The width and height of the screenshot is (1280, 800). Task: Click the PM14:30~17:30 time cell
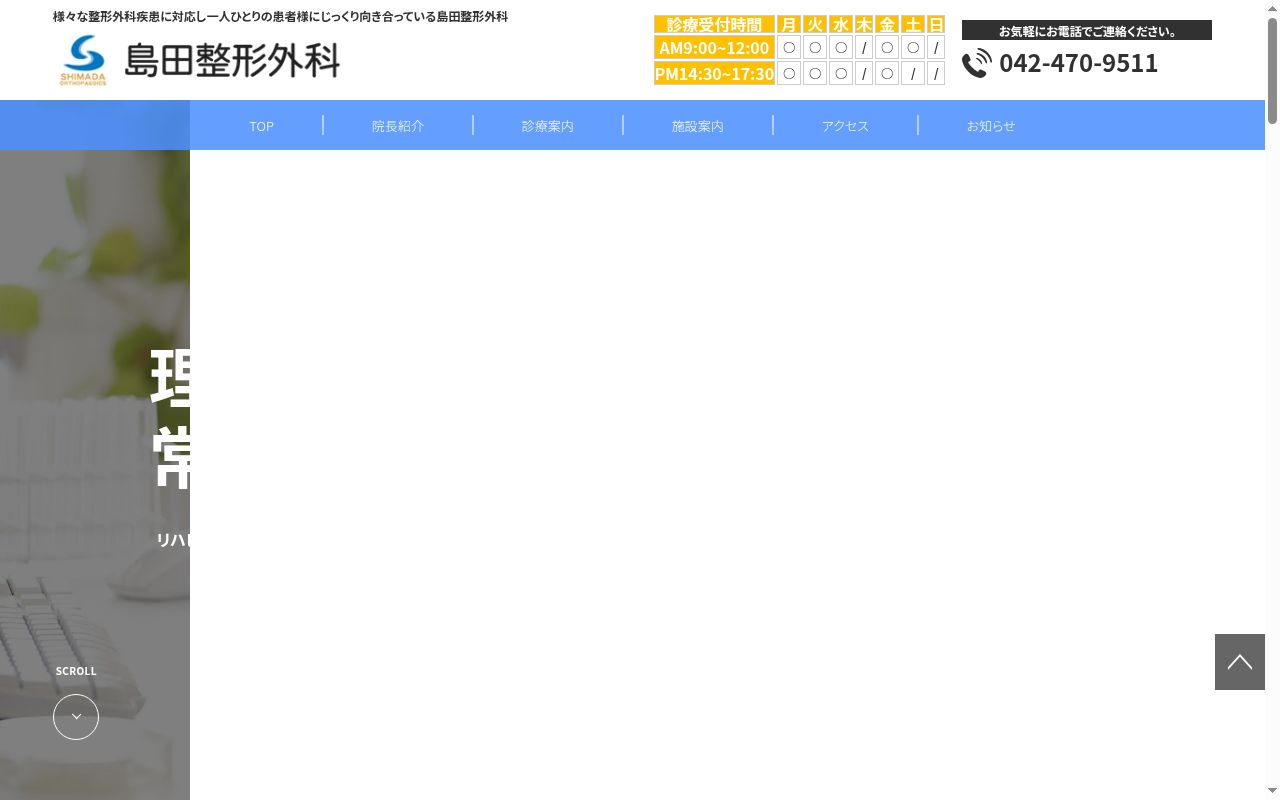pyautogui.click(x=714, y=73)
